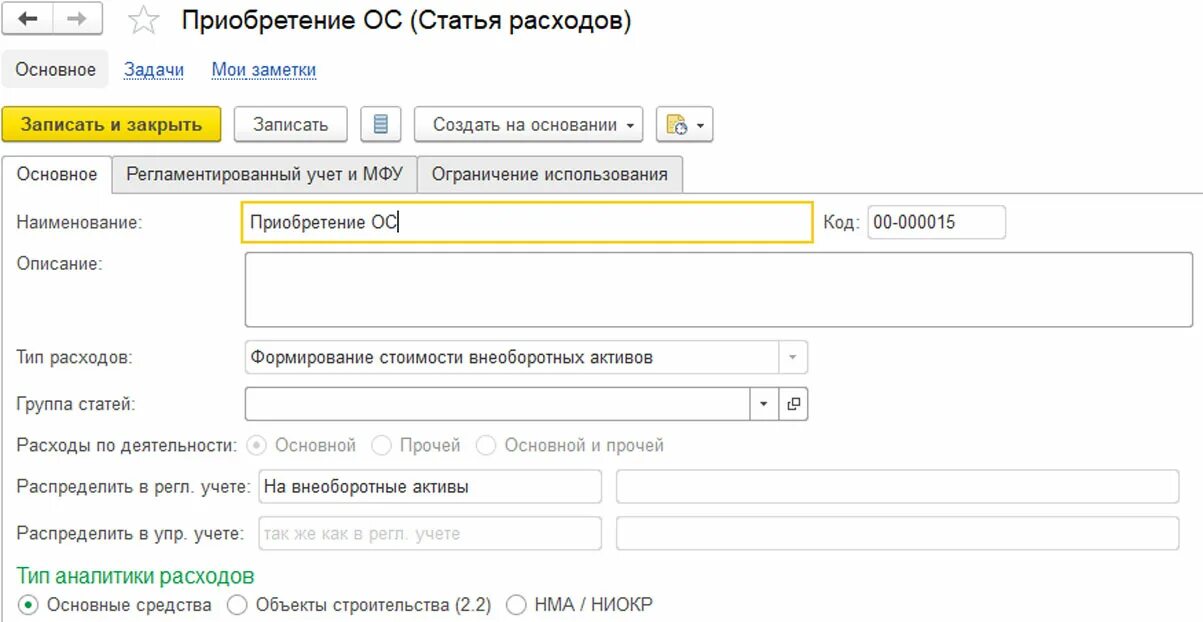Choose the НМА / НИОКР analytics type
The width and height of the screenshot is (1203, 622).
[x=516, y=605]
